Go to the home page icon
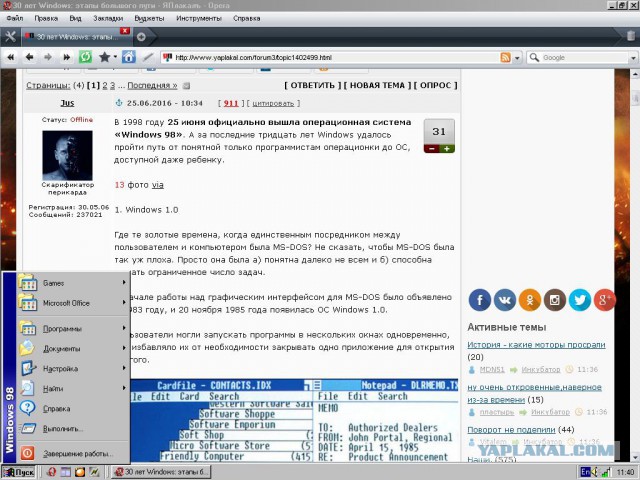The image size is (640, 480). pos(129,57)
